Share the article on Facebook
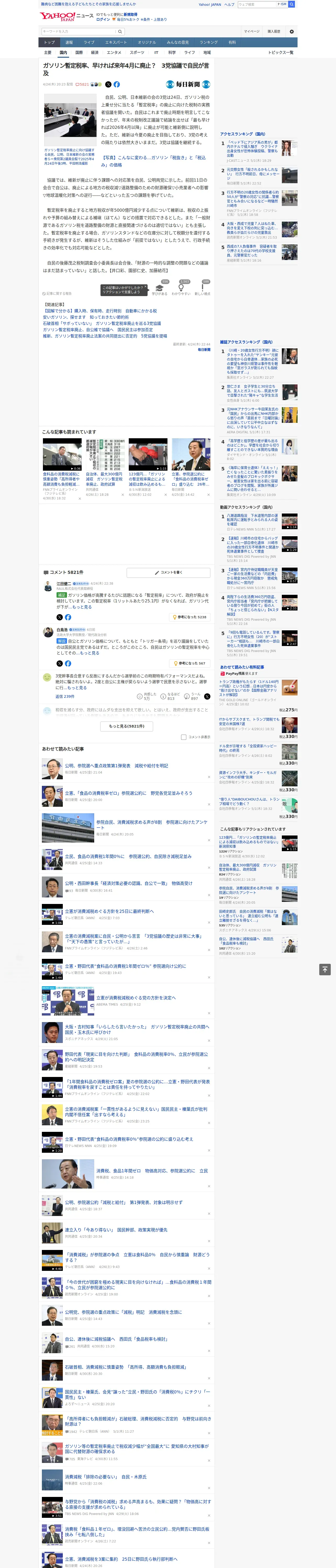336x1568 pixels. pos(116,85)
